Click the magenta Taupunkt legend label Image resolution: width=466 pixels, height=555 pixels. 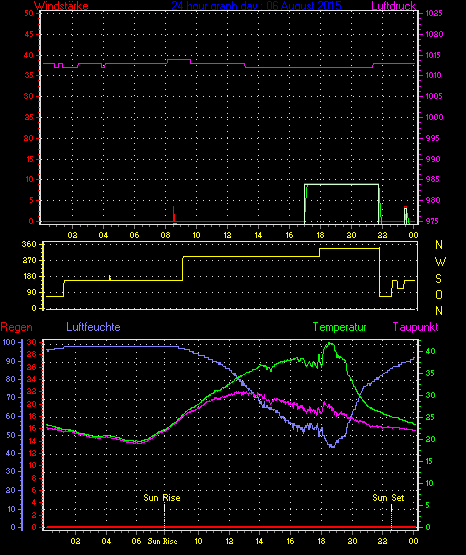click(x=415, y=327)
